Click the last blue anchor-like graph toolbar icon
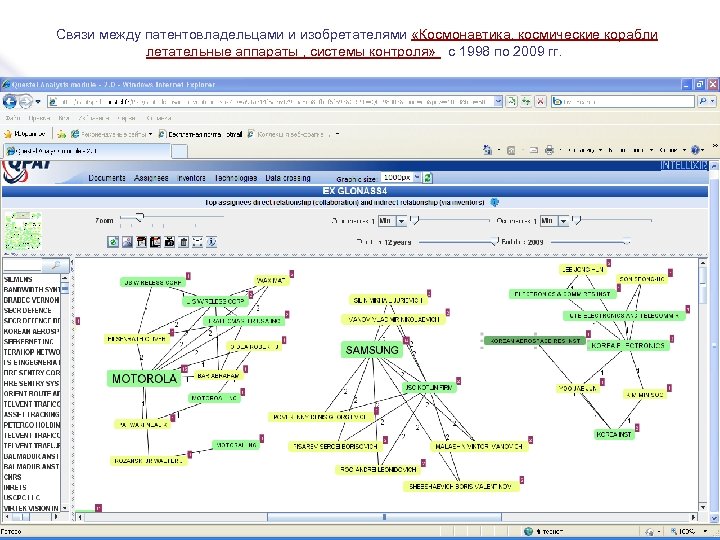This screenshot has width=720, height=540. tap(211, 242)
